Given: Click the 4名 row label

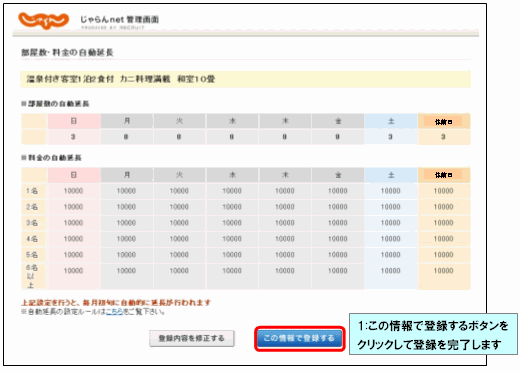Looking at the screenshot, I should pos(32,239).
